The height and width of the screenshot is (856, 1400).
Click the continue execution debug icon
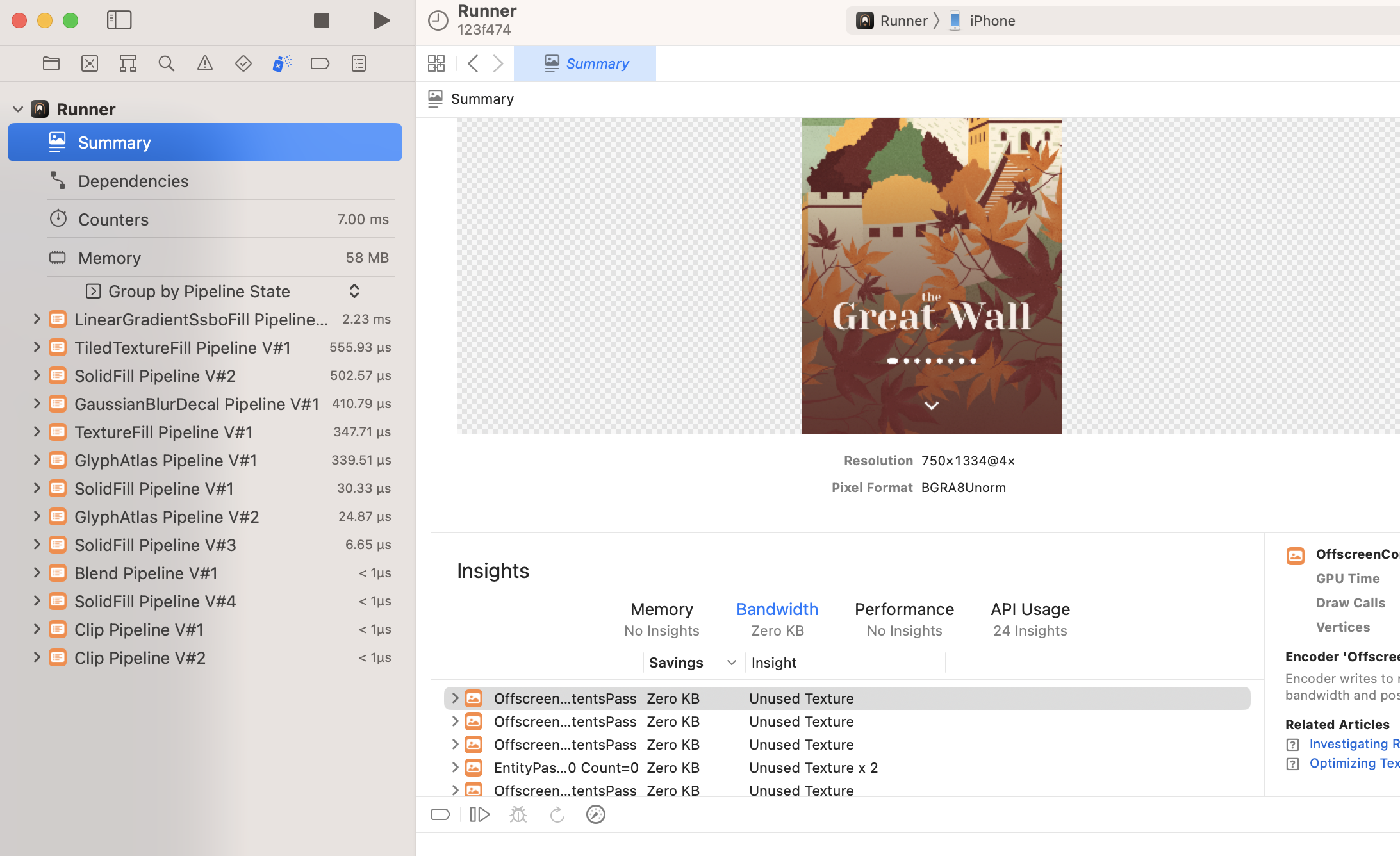pyautogui.click(x=479, y=814)
